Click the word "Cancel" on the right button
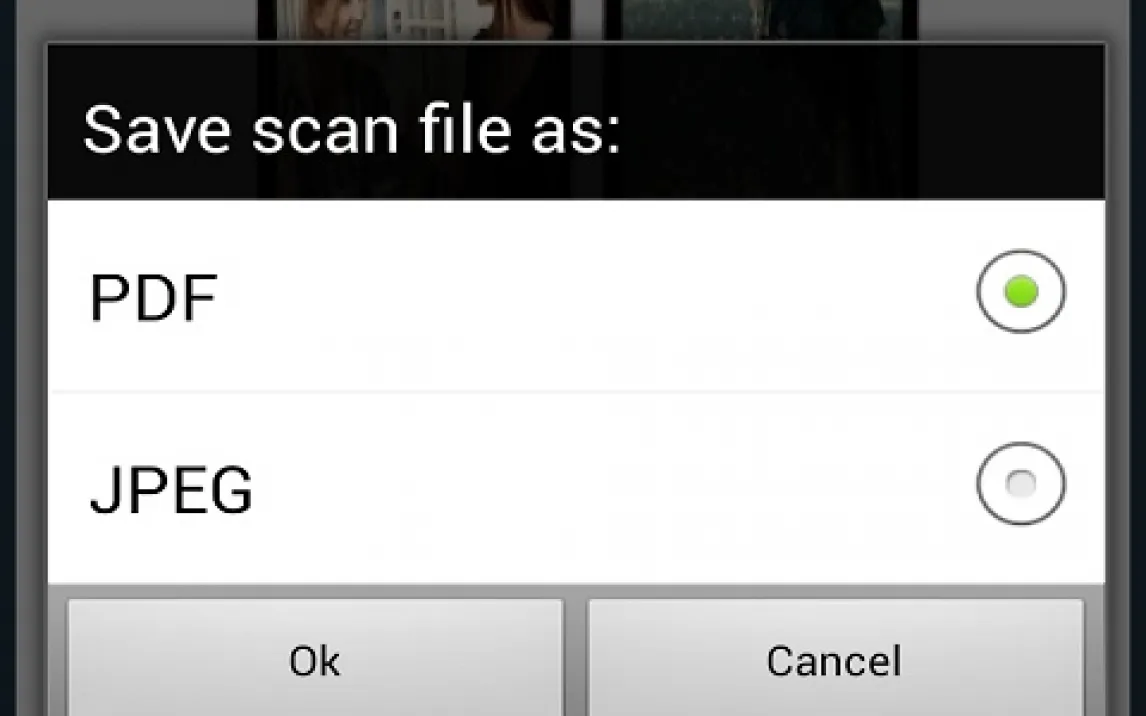The height and width of the screenshot is (716, 1146). [834, 660]
